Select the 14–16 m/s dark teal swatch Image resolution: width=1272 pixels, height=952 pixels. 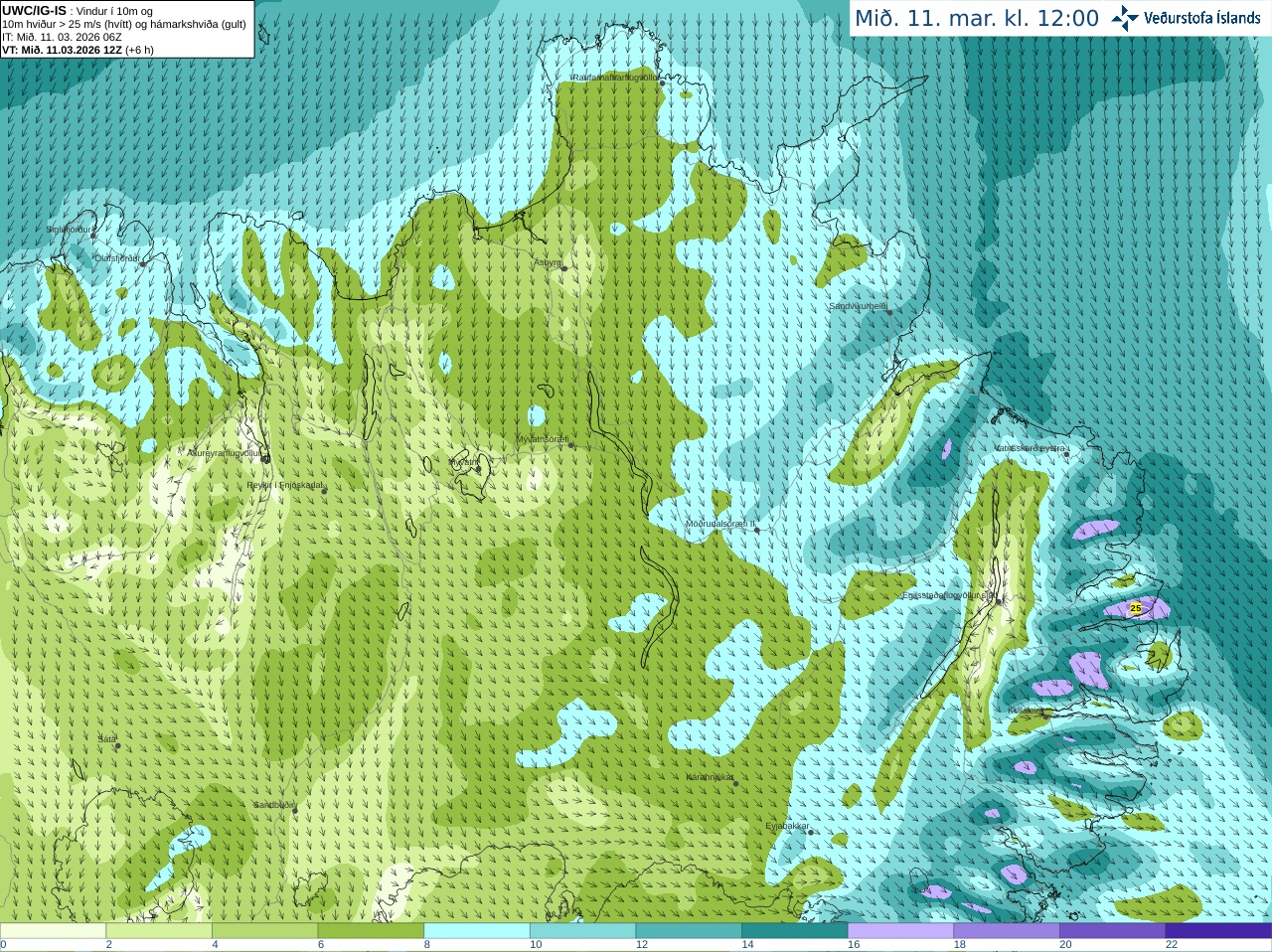pyautogui.click(x=795, y=931)
